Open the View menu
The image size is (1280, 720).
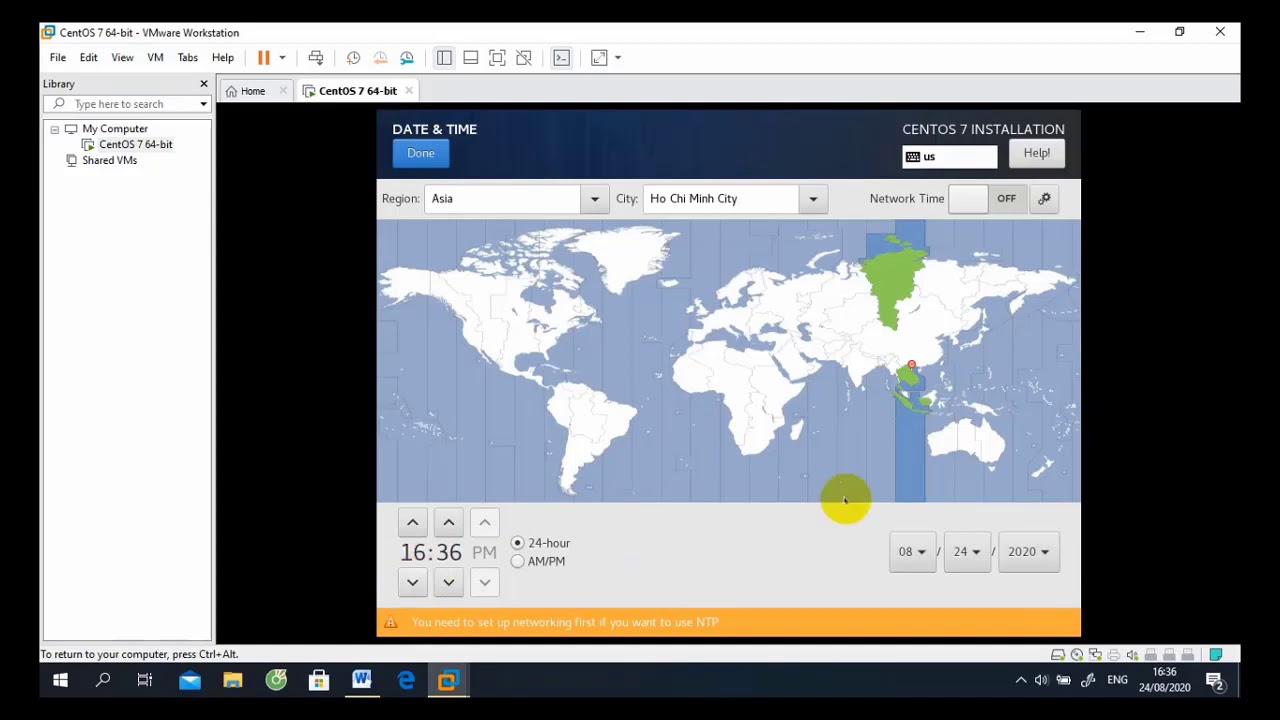pos(122,58)
